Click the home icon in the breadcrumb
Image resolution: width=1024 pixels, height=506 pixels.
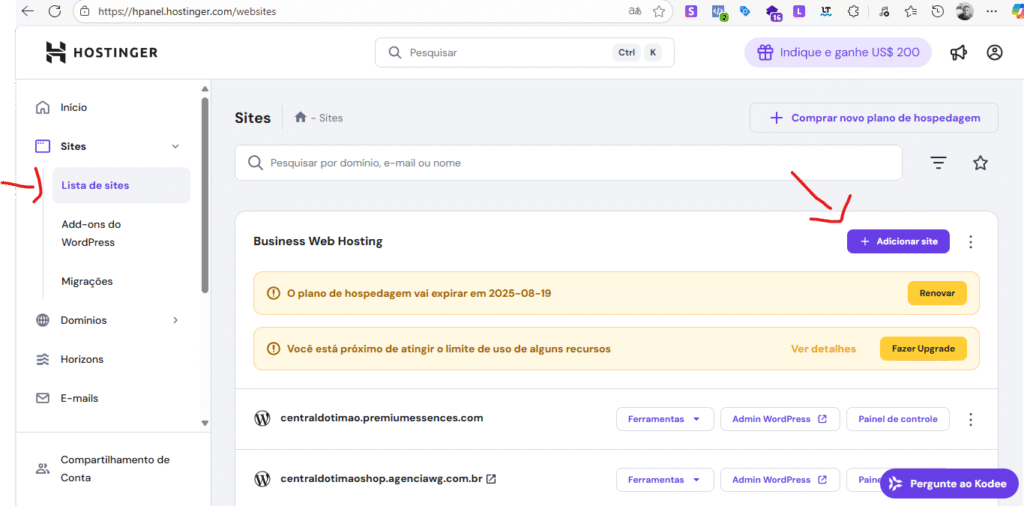click(x=300, y=118)
